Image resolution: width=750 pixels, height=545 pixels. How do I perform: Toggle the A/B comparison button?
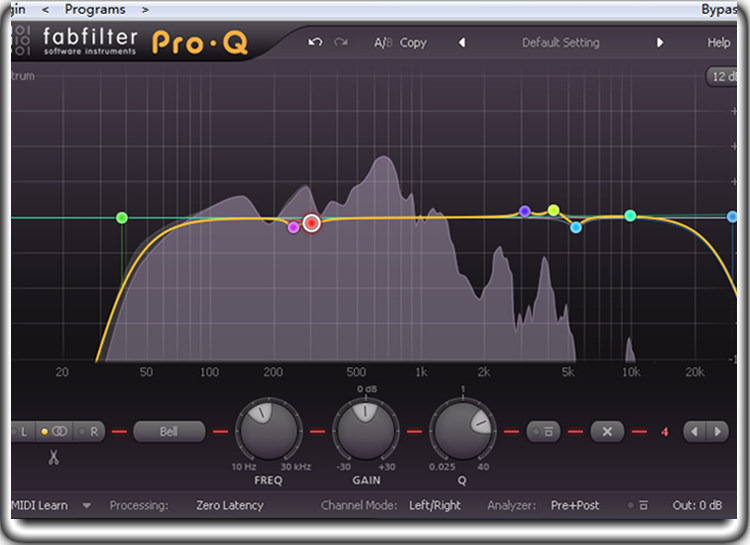pos(383,43)
